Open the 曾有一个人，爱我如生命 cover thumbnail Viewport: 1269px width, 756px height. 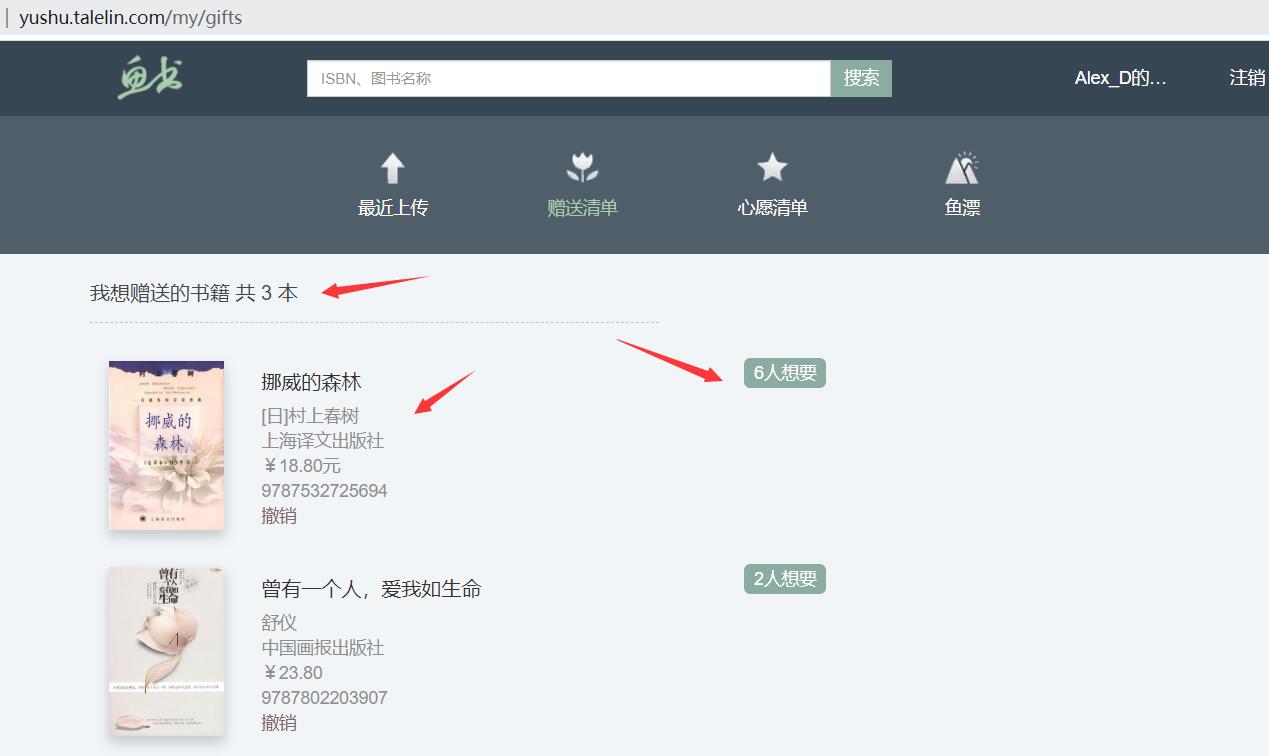(x=166, y=651)
